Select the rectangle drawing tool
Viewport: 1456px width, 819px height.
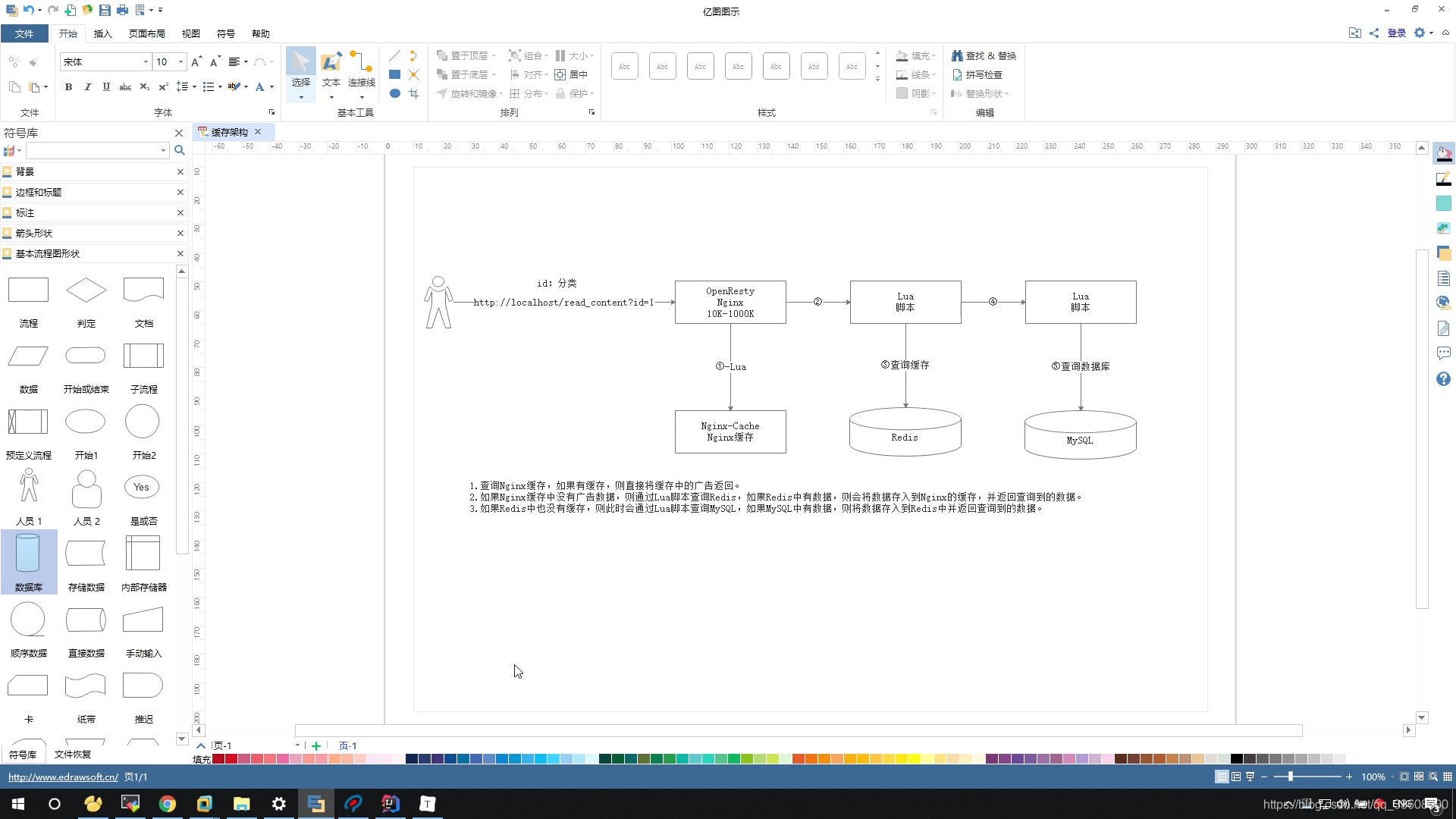click(x=394, y=74)
